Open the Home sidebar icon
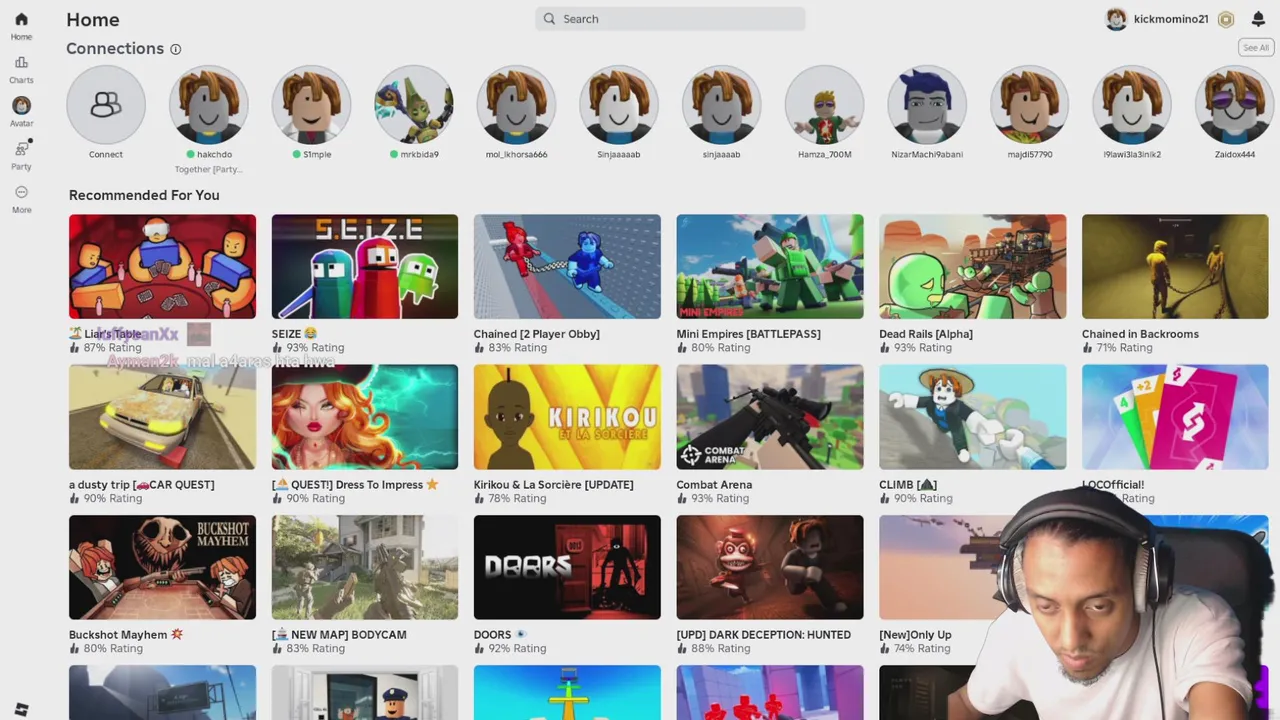The width and height of the screenshot is (1280, 720). [x=21, y=20]
